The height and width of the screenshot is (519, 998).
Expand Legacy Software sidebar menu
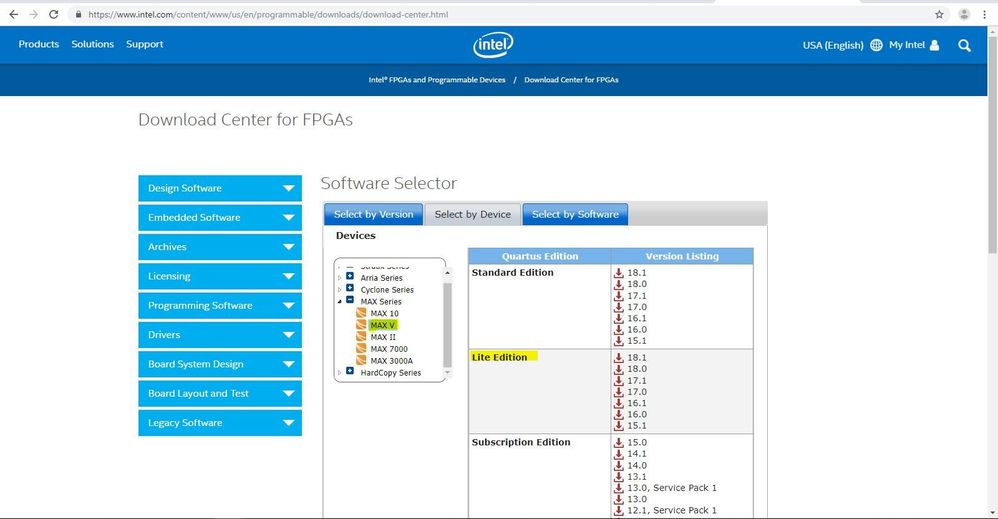(220, 423)
